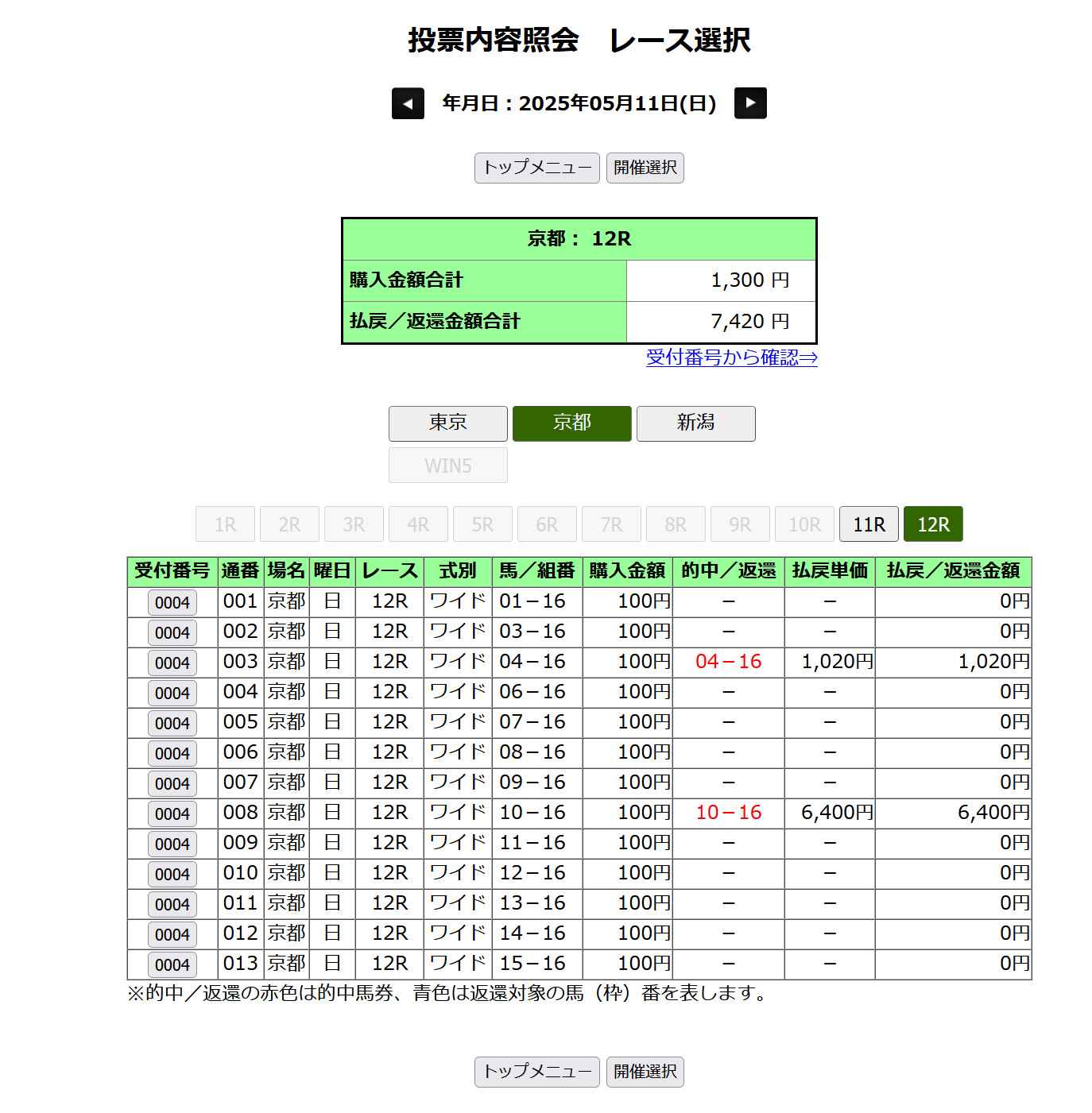Click receipt 0004 for bet 03-16

(x=172, y=632)
